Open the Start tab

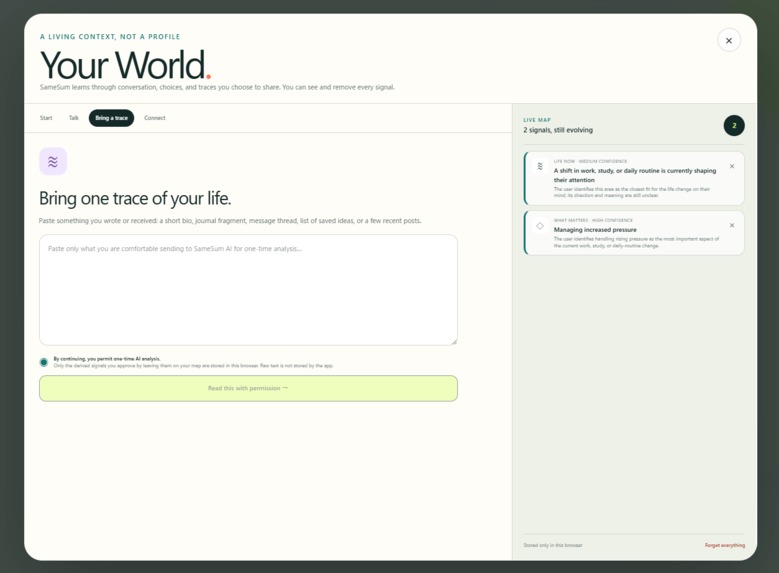pos(46,118)
